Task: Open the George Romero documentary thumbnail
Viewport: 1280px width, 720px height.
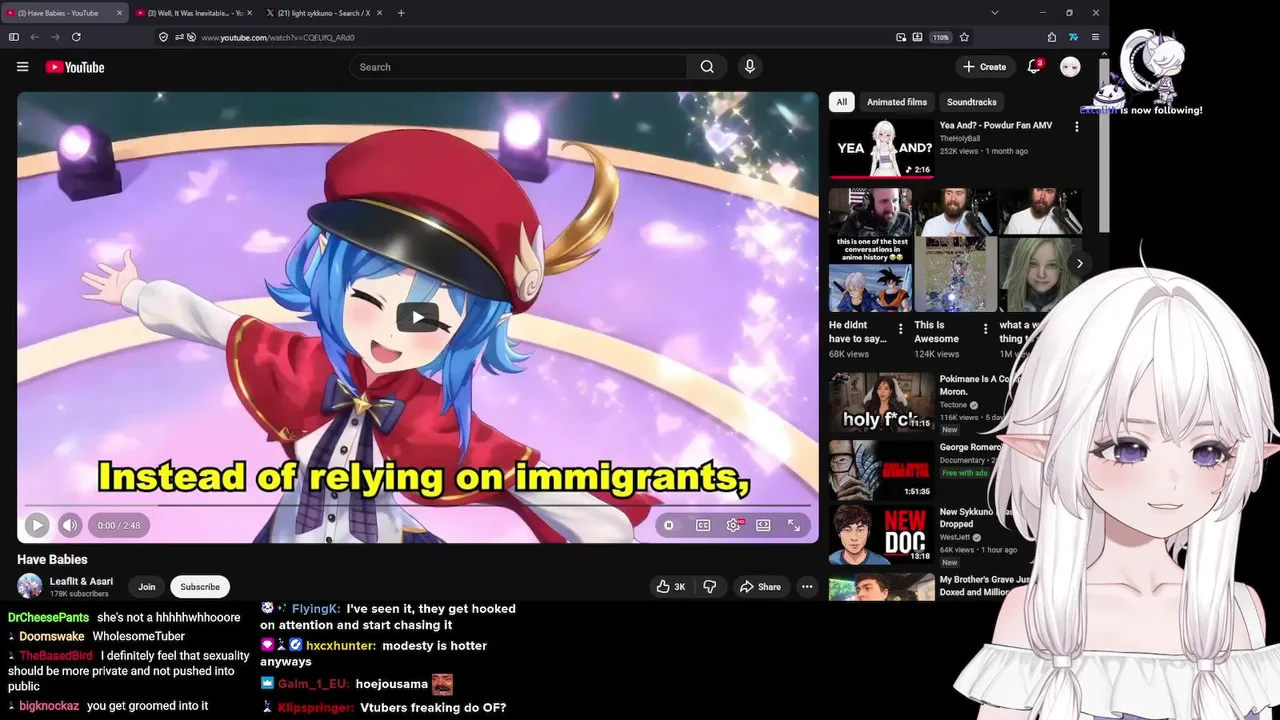Action: coord(881,469)
